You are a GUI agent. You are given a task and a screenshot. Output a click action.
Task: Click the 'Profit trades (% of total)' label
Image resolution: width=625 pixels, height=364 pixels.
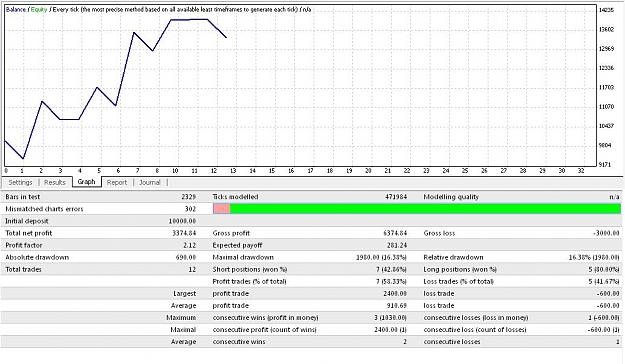(250, 281)
